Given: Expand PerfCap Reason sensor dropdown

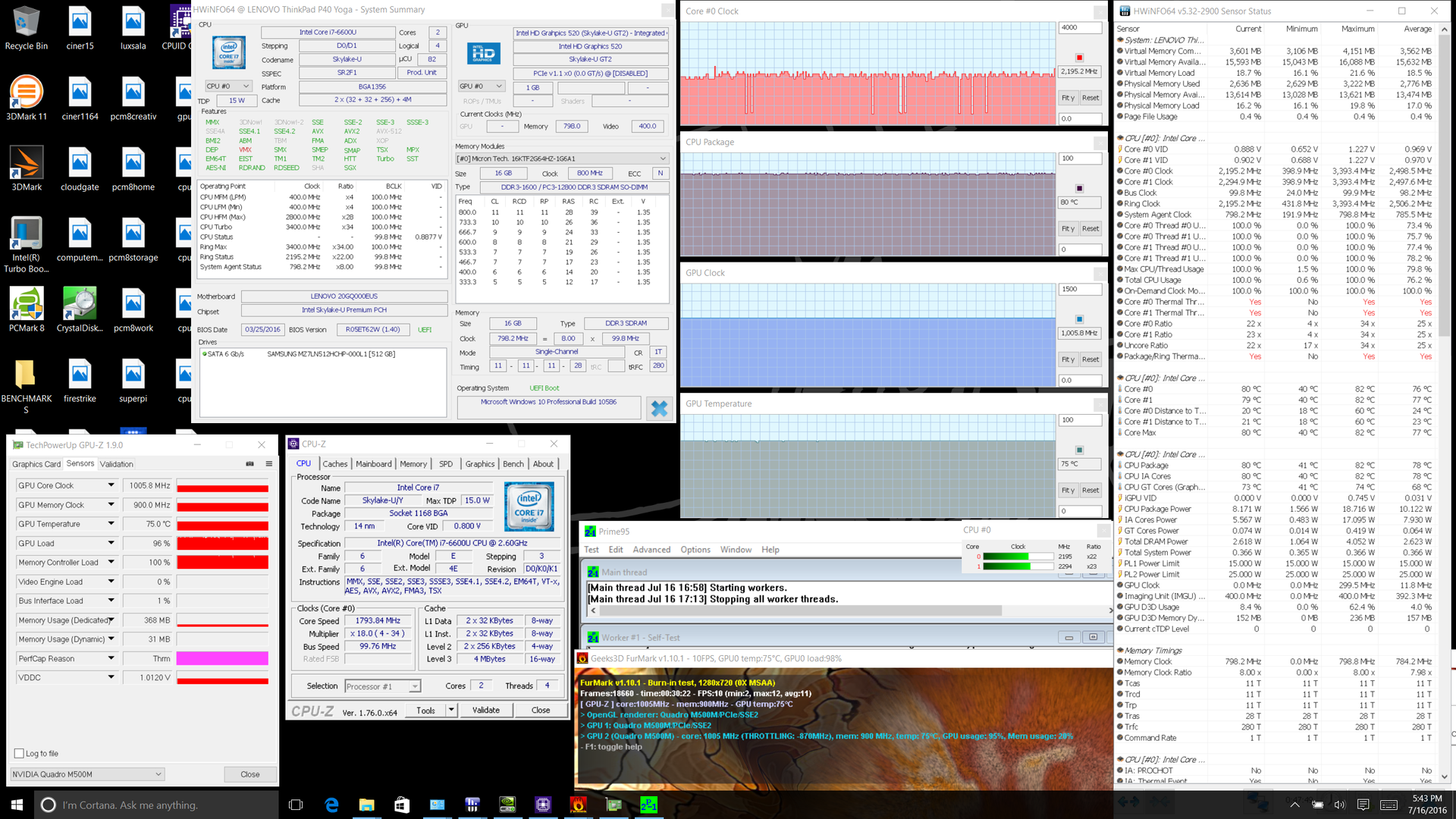Looking at the screenshot, I should (x=111, y=658).
